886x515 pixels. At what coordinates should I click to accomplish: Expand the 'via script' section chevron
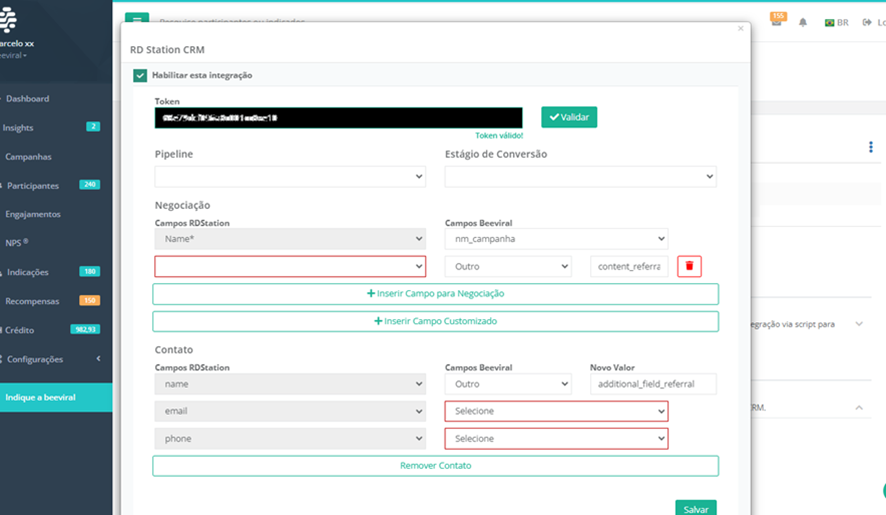tap(859, 324)
